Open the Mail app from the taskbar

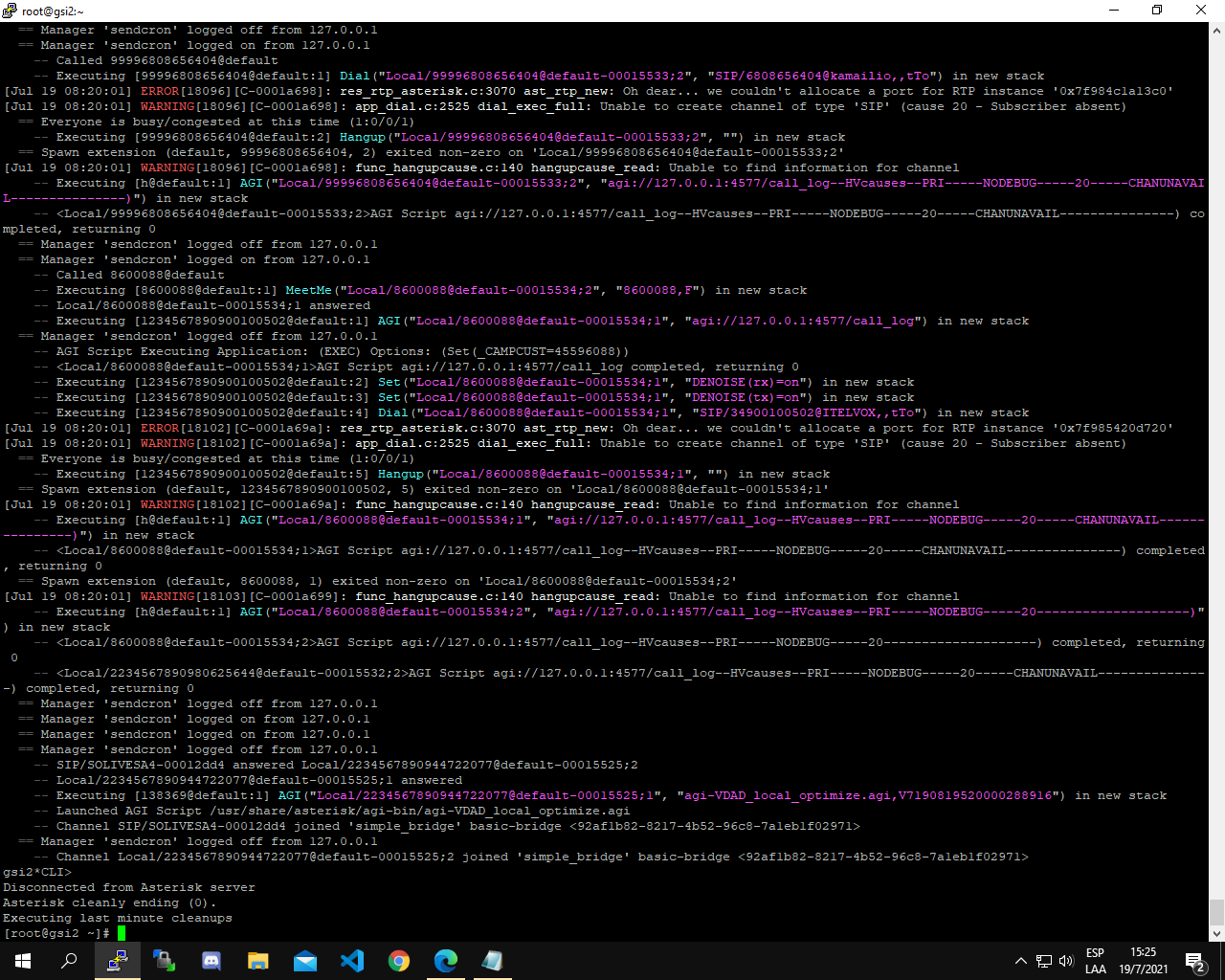click(305, 961)
